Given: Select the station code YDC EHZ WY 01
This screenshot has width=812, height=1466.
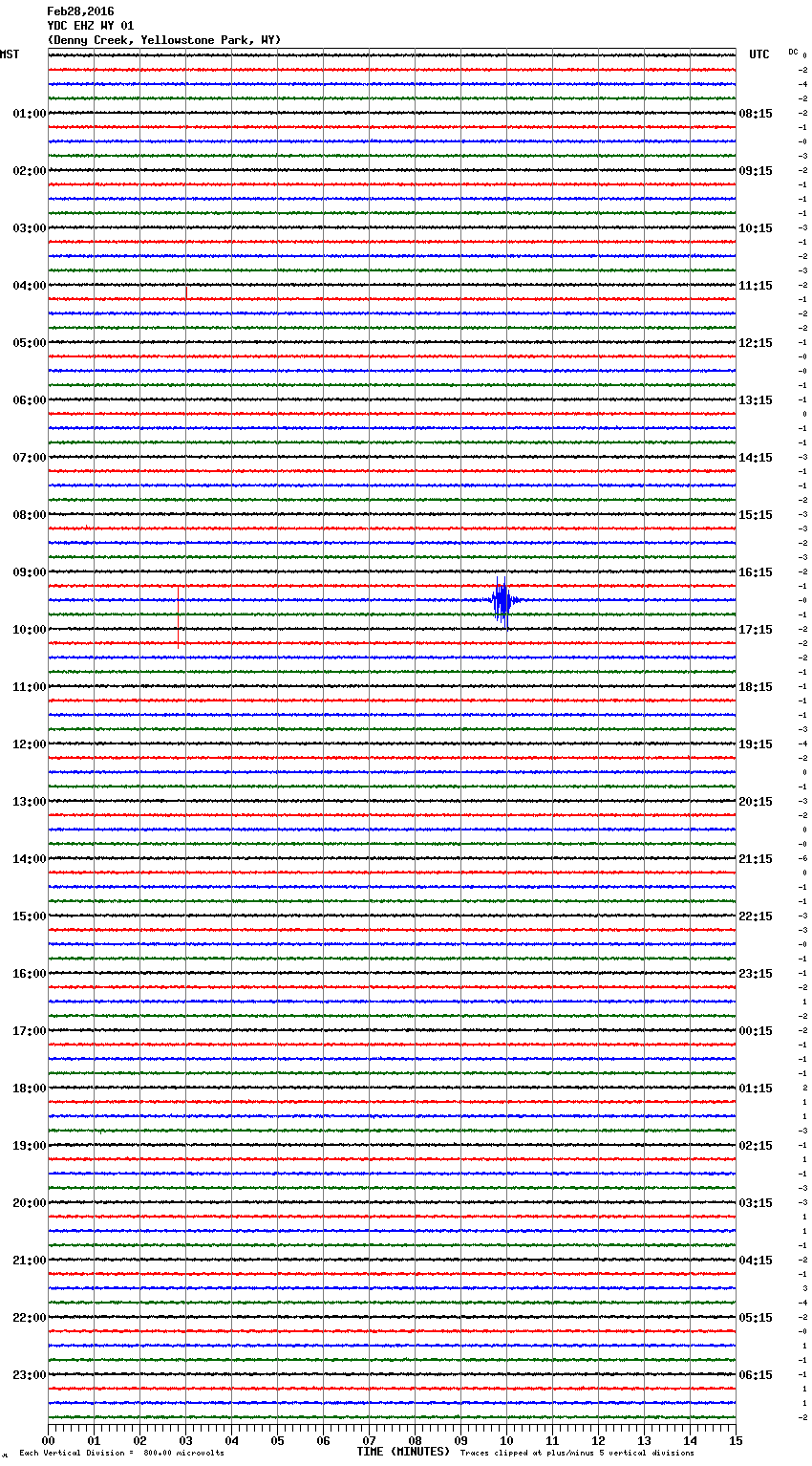Looking at the screenshot, I should [91, 26].
